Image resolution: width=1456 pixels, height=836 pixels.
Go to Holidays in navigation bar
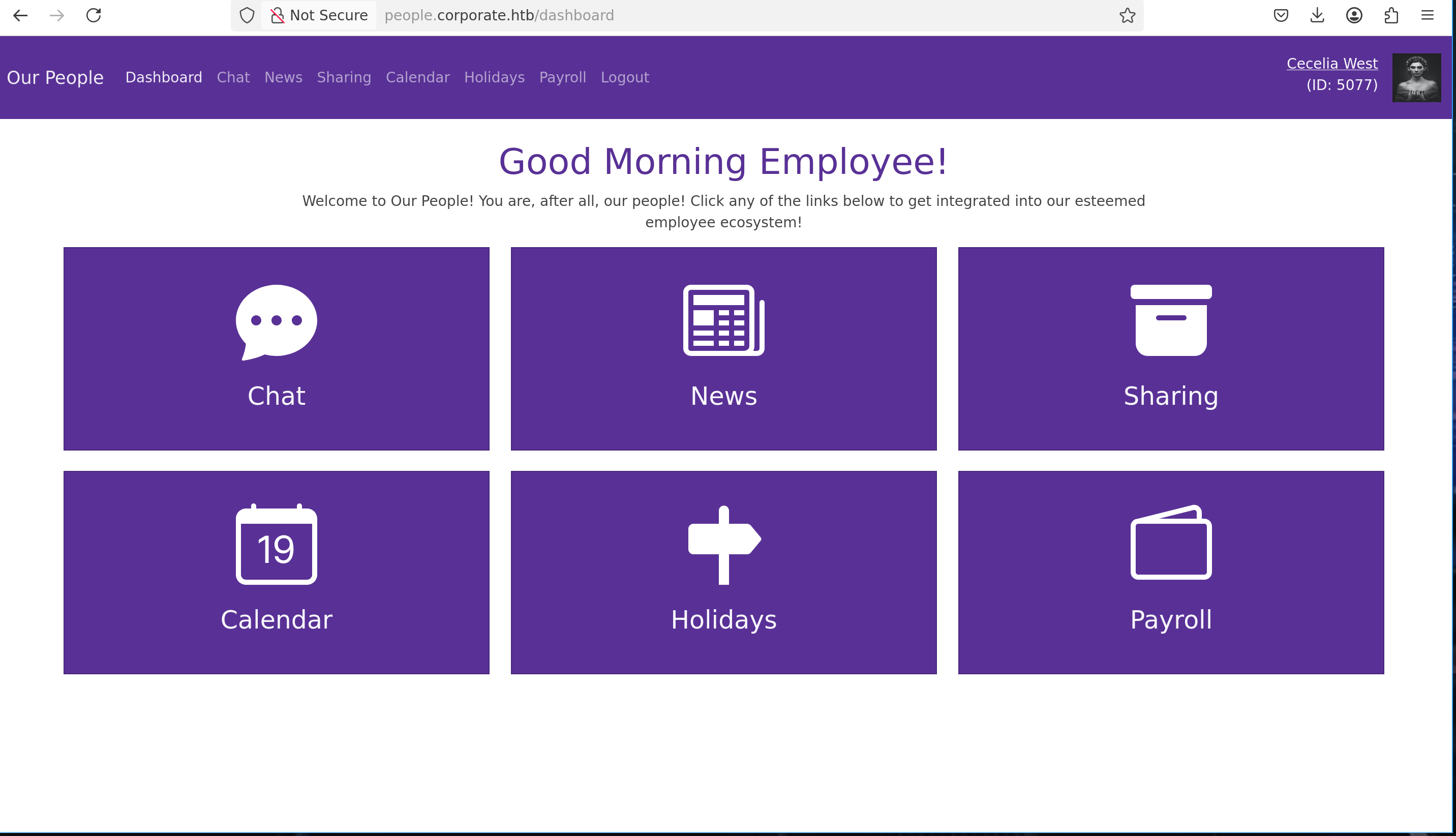click(x=494, y=77)
